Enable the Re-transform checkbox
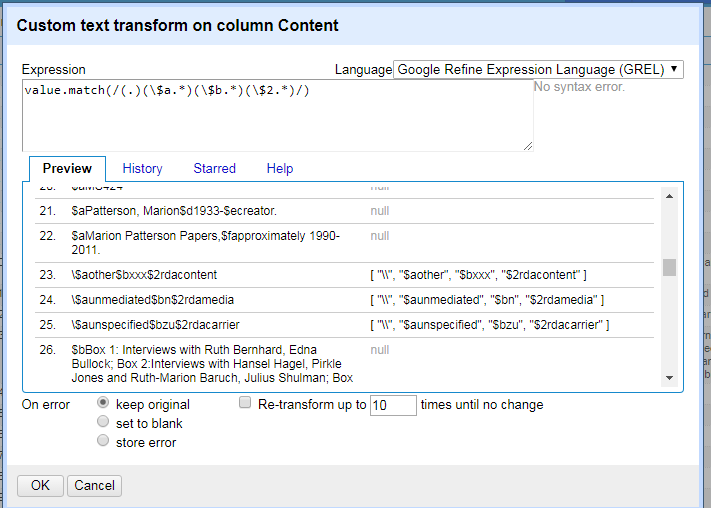711x508 pixels. pos(245,402)
